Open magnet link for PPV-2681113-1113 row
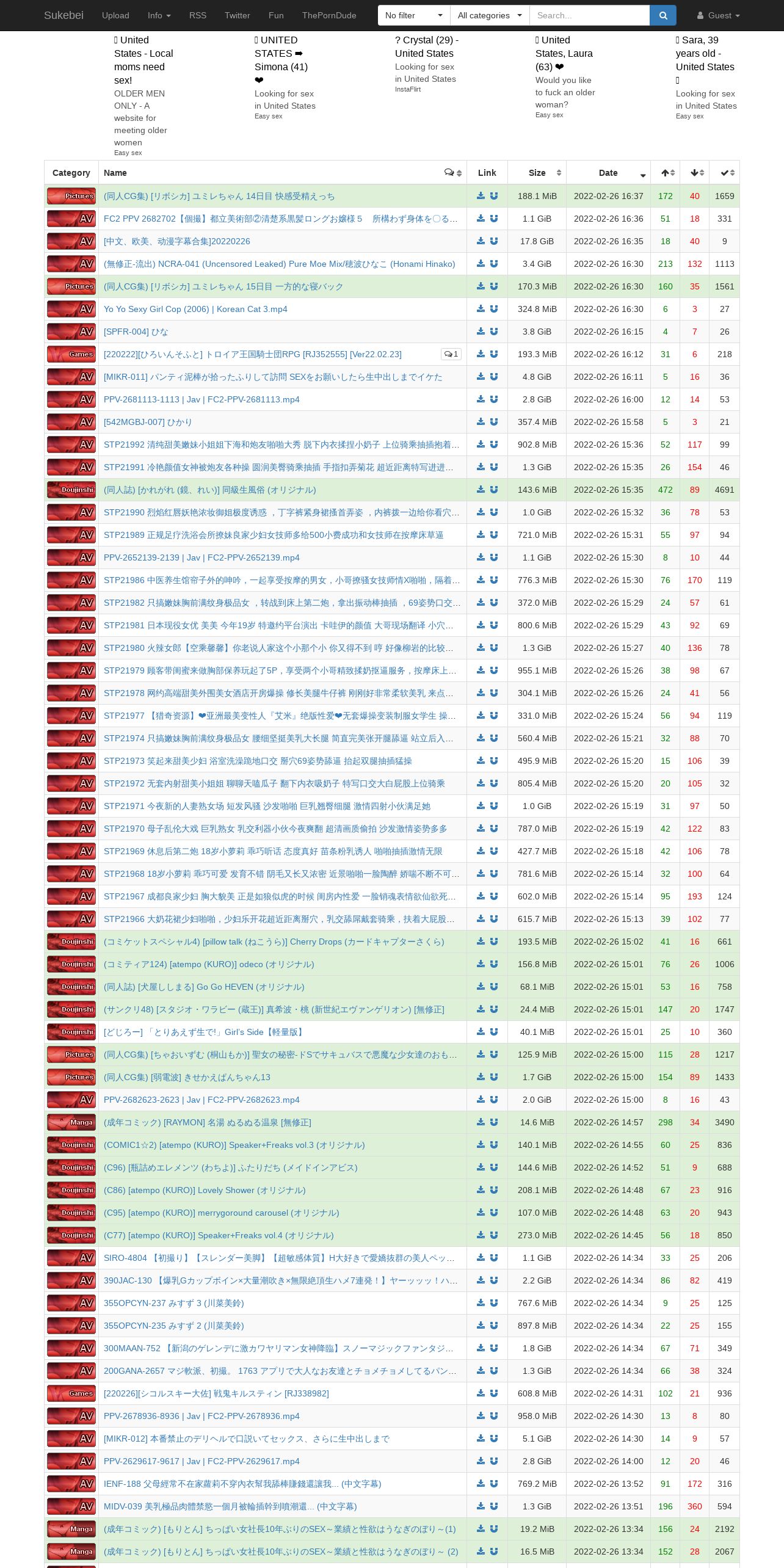This screenshot has width=784, height=1568. (494, 399)
